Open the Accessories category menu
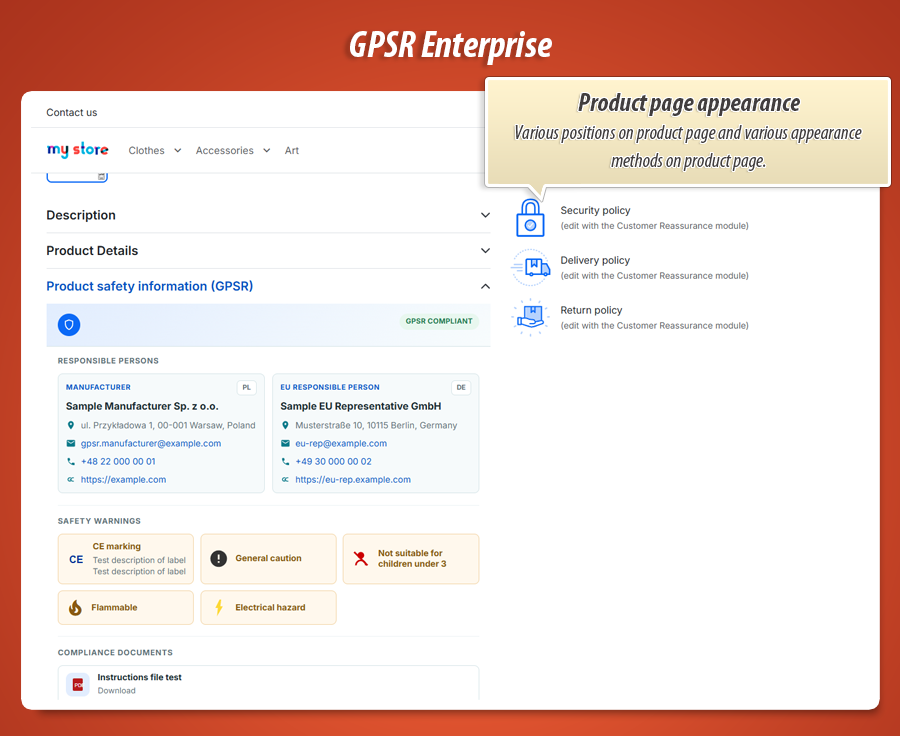The image size is (900, 736). (224, 150)
